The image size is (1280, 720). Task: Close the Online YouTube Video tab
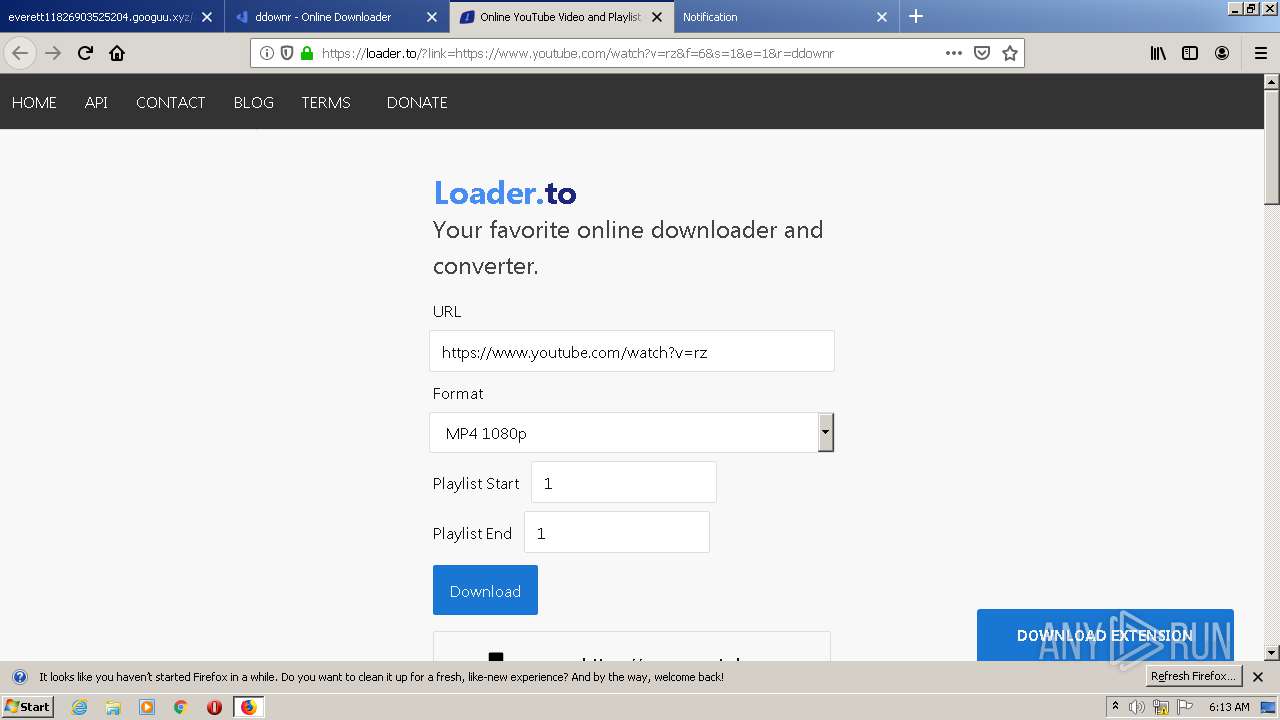click(x=657, y=17)
